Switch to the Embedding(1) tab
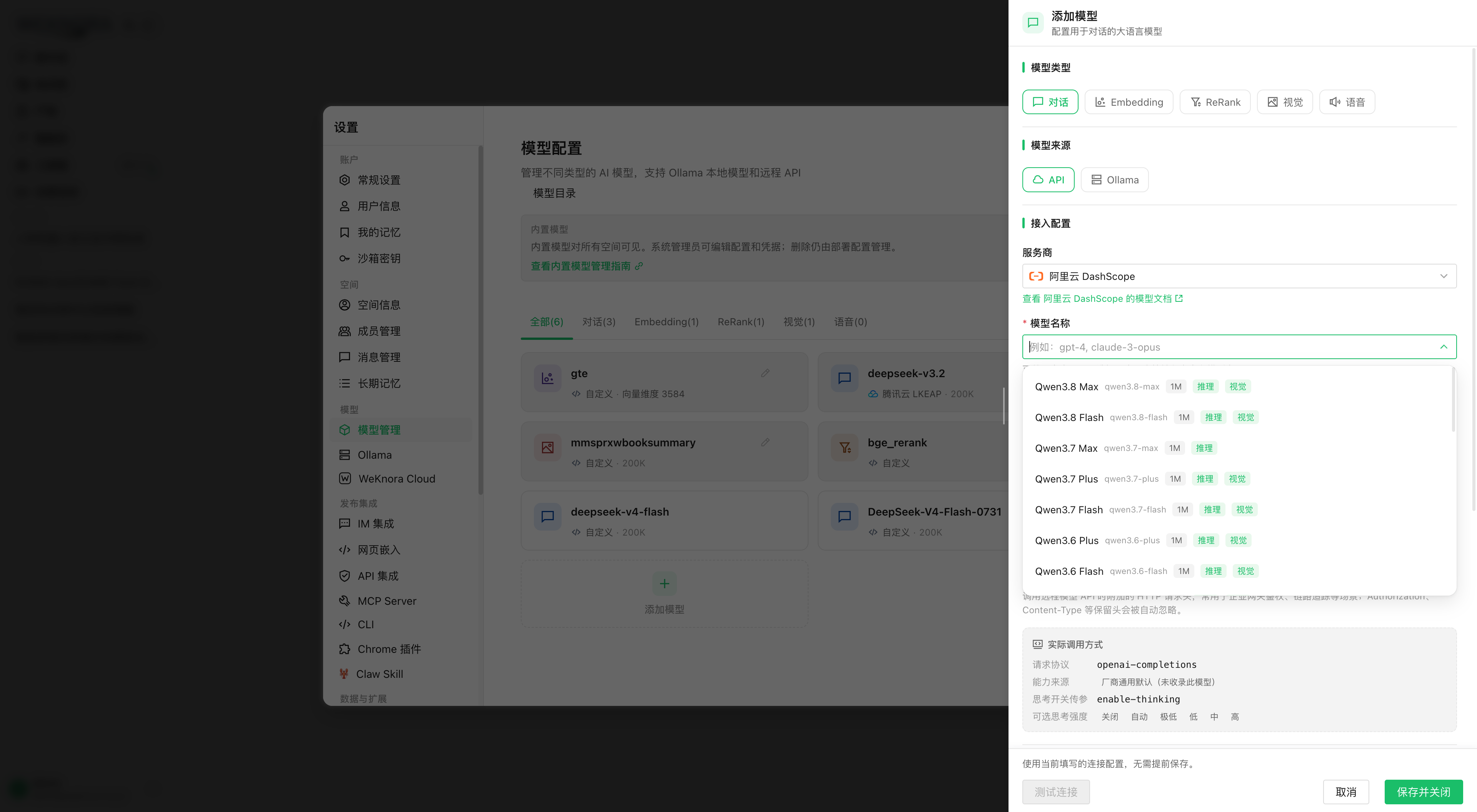1477x812 pixels. click(x=666, y=322)
